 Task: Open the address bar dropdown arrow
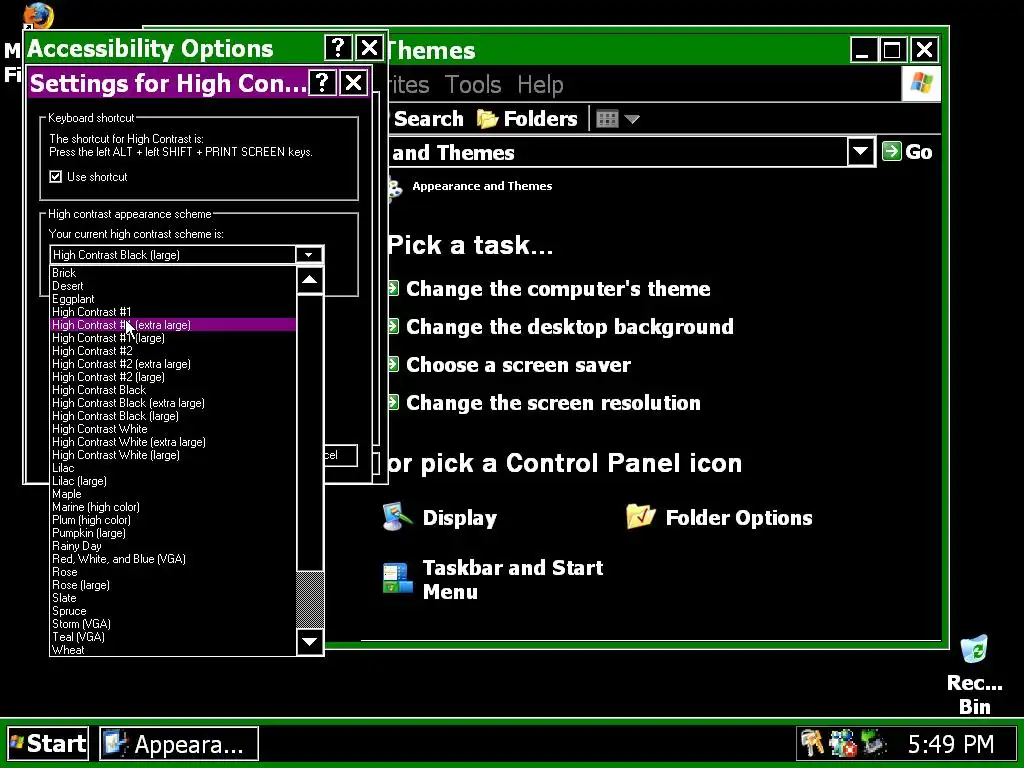(x=861, y=152)
